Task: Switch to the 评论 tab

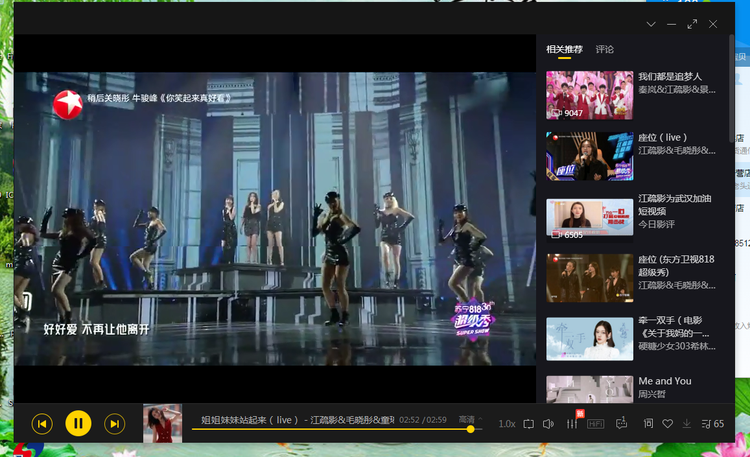Action: (605, 49)
